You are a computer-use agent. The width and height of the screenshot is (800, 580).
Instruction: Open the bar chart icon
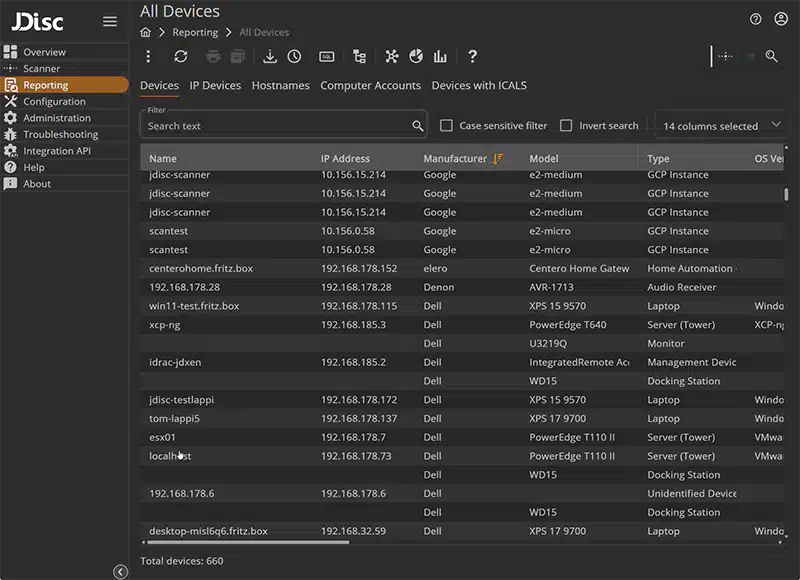pos(440,57)
